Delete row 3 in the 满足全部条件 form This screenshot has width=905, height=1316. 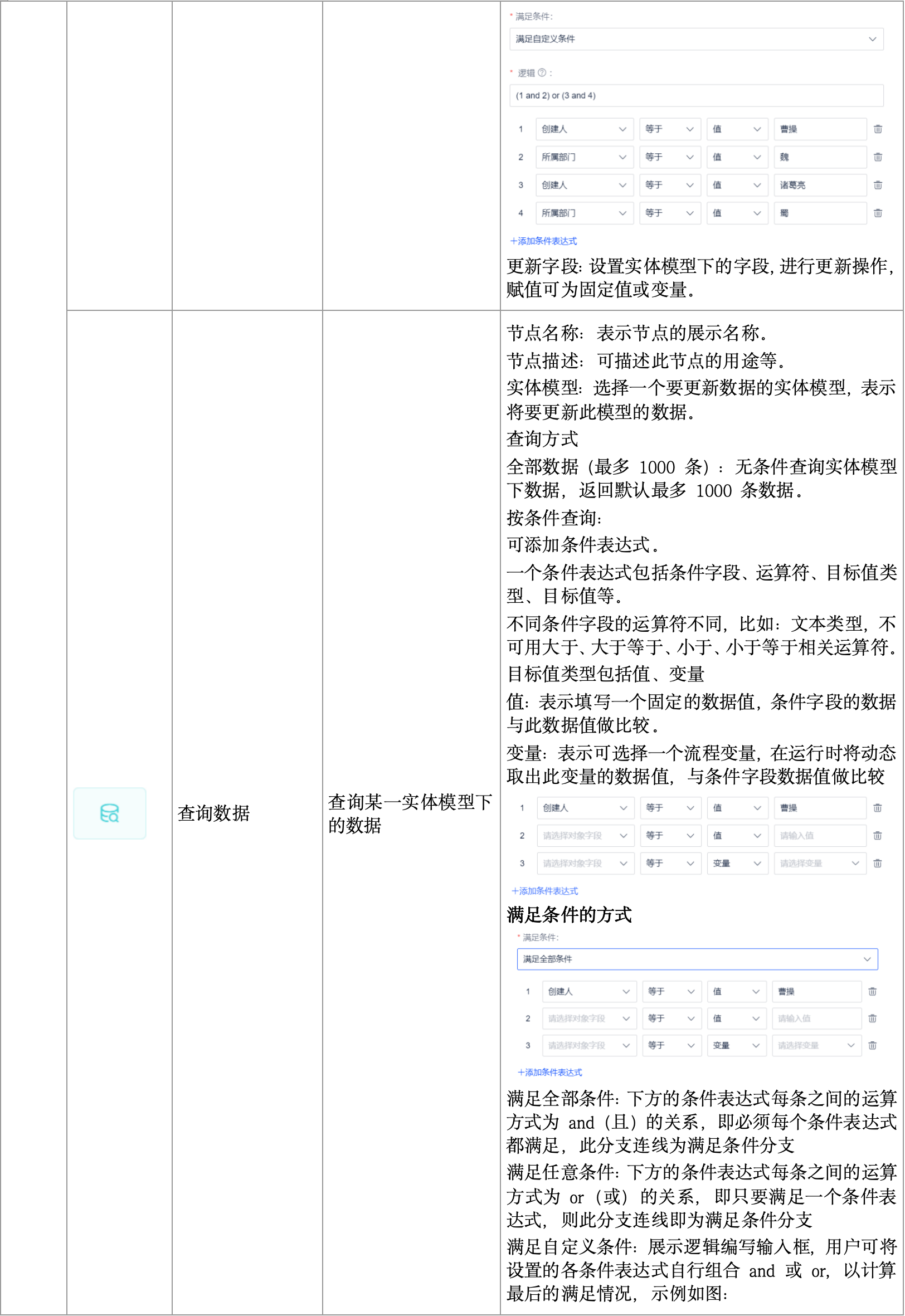tap(872, 1045)
